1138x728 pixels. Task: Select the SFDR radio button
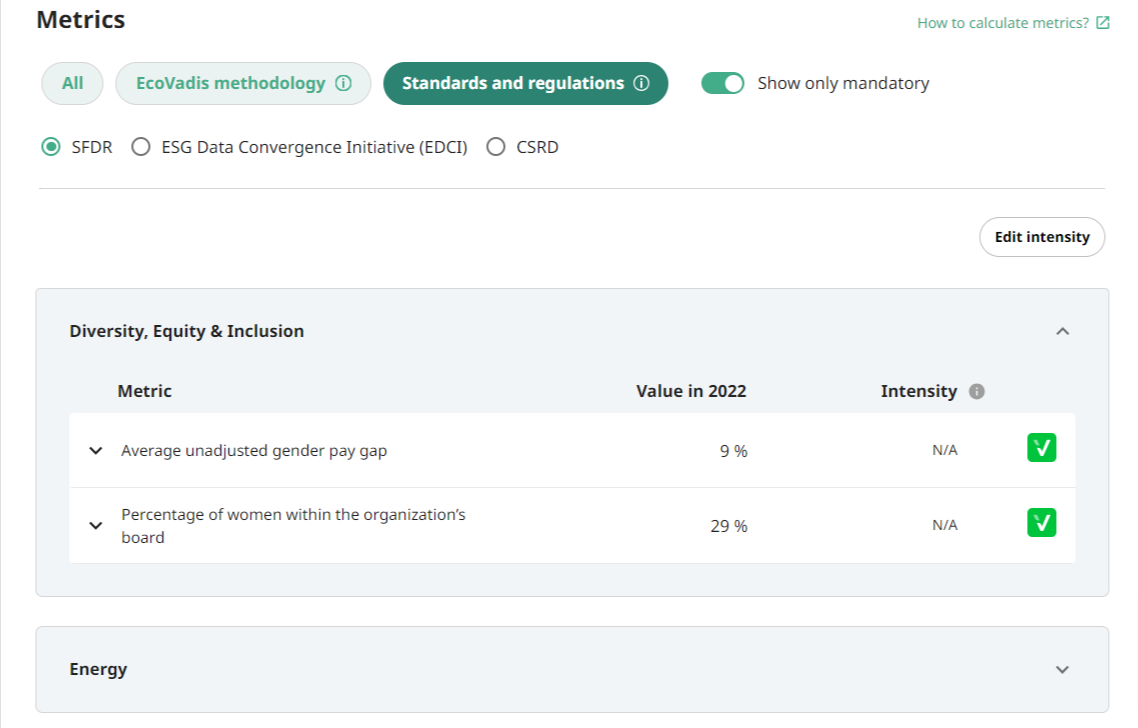point(51,147)
